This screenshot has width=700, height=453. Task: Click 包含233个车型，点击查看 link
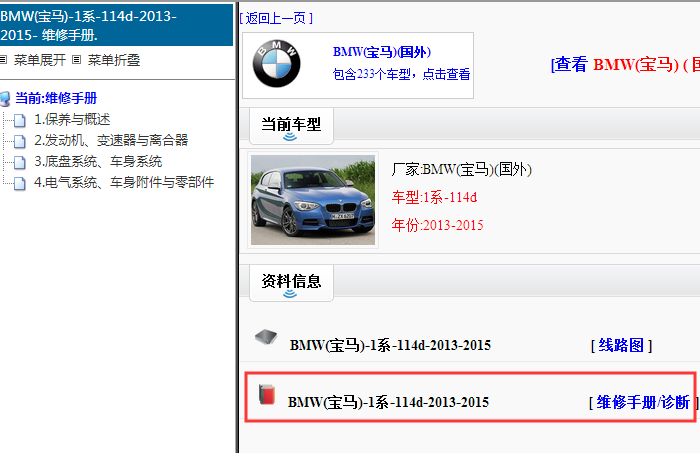(401, 74)
